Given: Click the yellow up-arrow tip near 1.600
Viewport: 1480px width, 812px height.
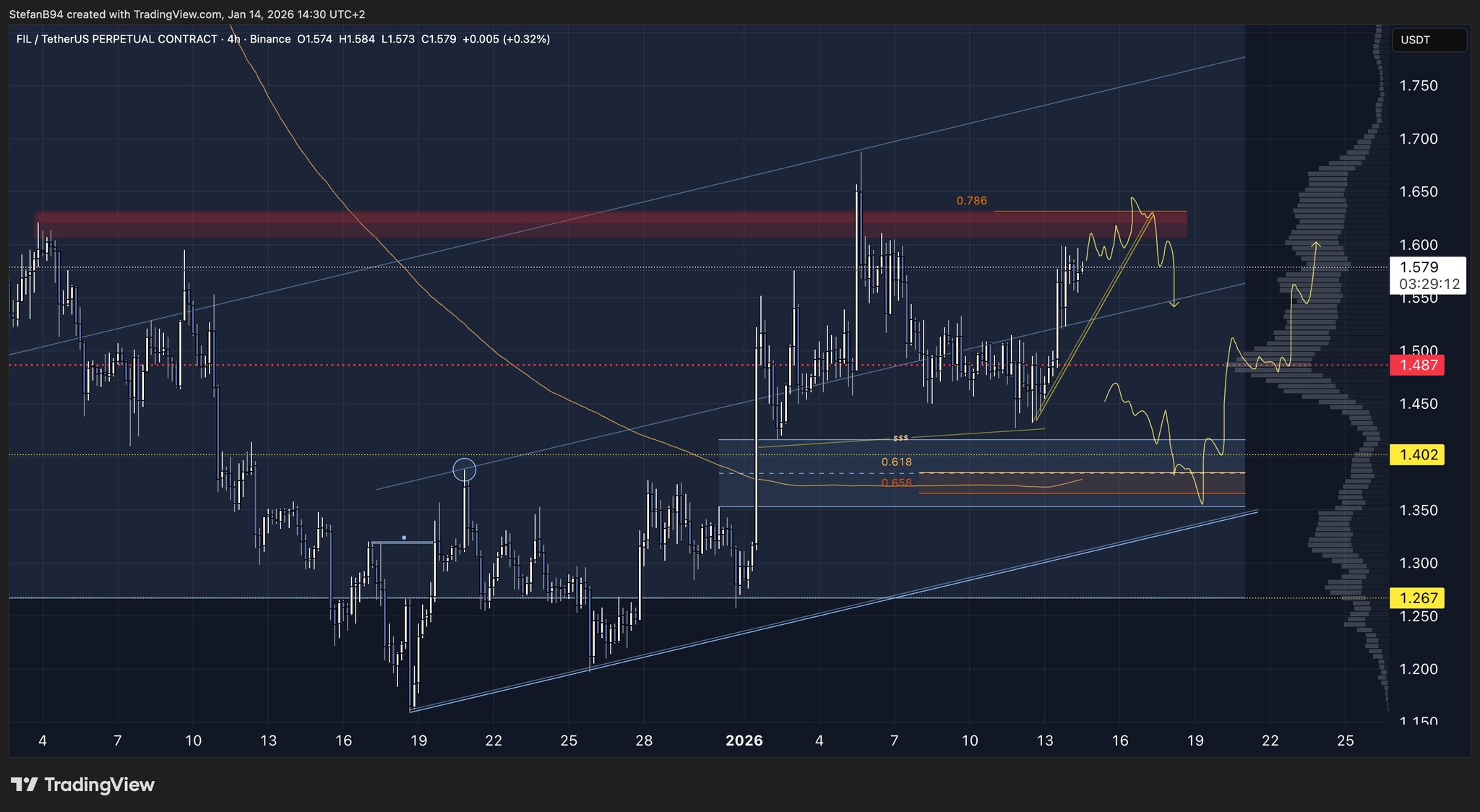Looking at the screenshot, I should [1316, 244].
